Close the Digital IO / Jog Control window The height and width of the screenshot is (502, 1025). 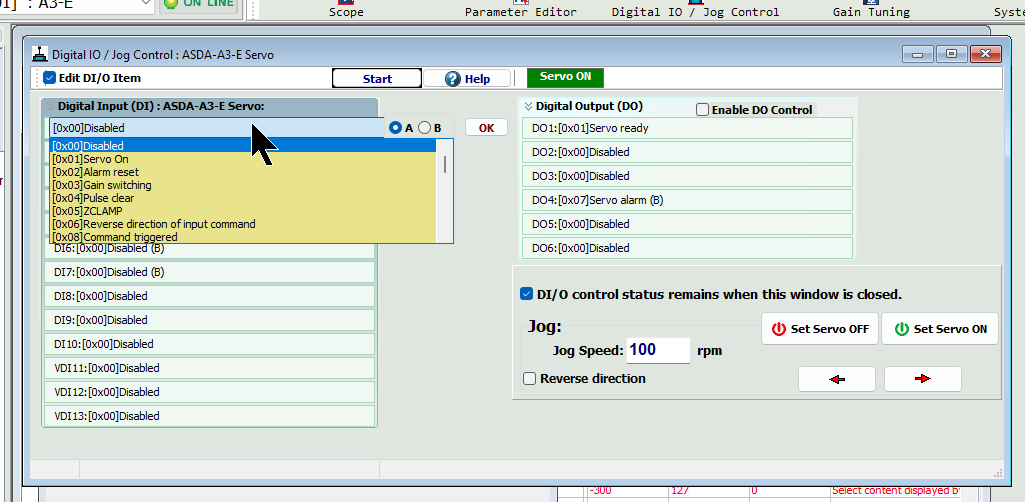[986, 54]
